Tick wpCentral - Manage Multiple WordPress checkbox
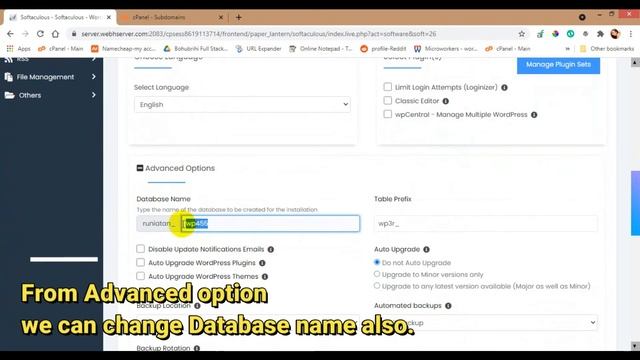 pos(388,114)
